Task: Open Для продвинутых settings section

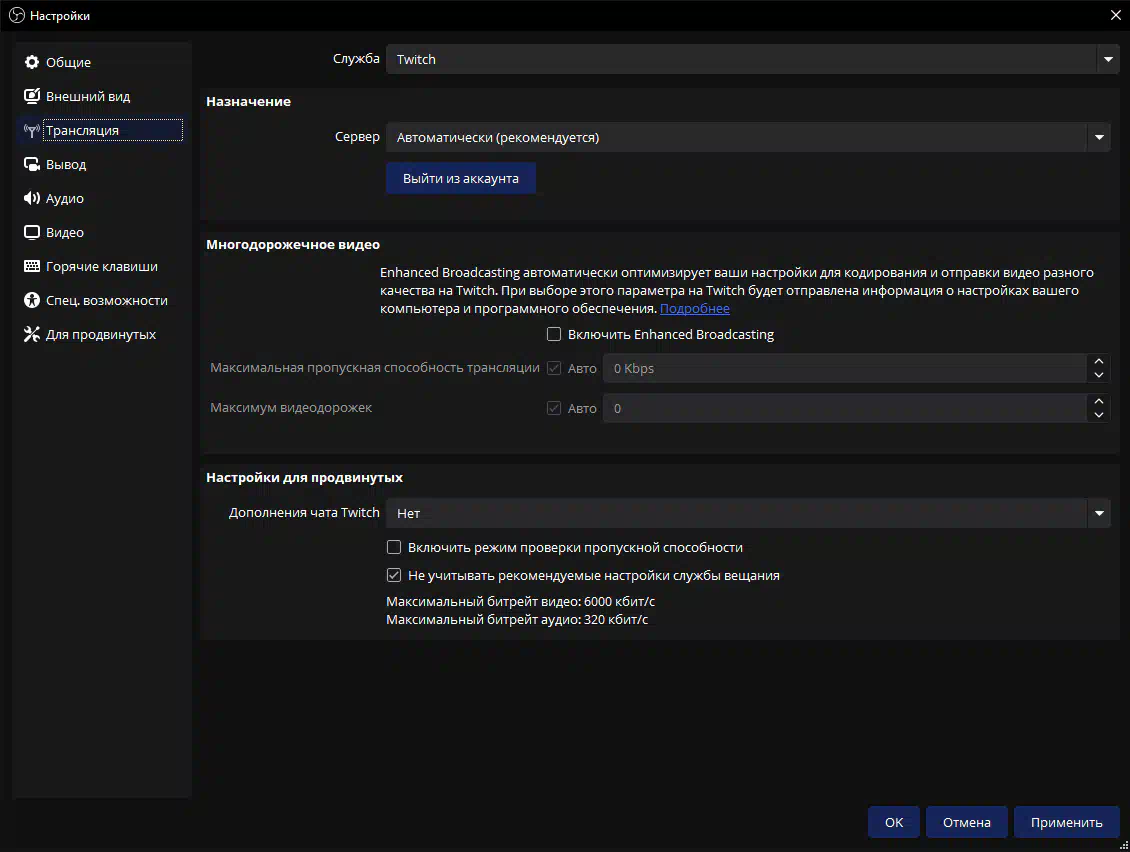Action: (102, 334)
